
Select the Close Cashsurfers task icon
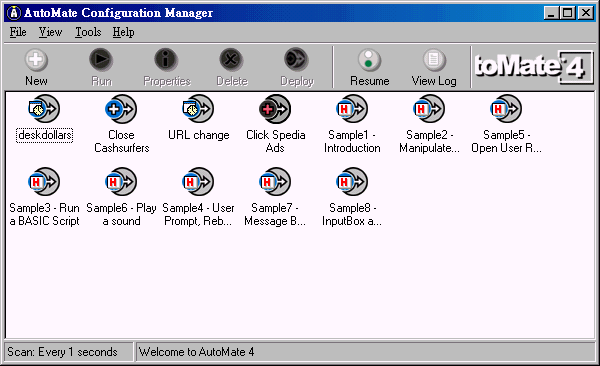click(x=121, y=109)
